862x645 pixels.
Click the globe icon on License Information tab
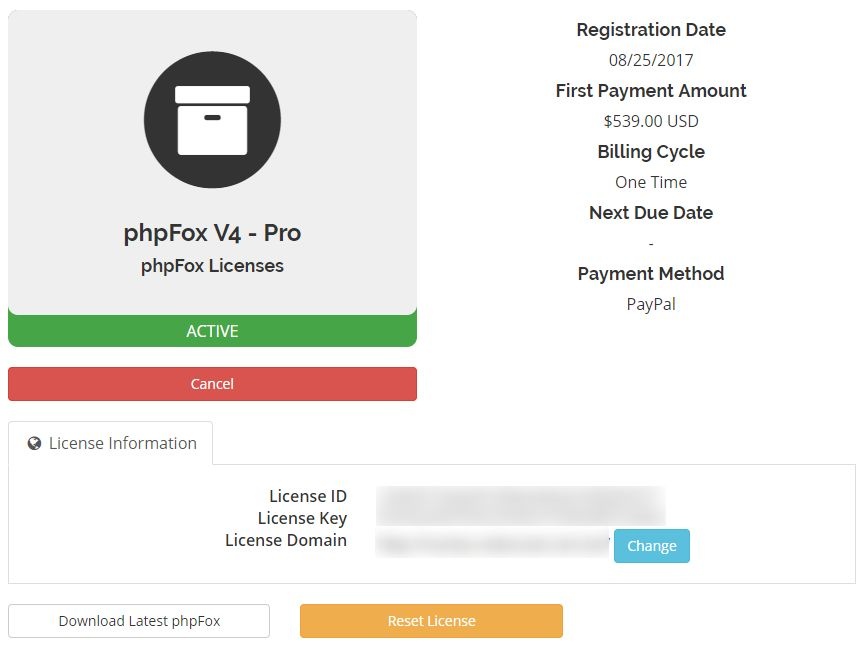coord(35,444)
